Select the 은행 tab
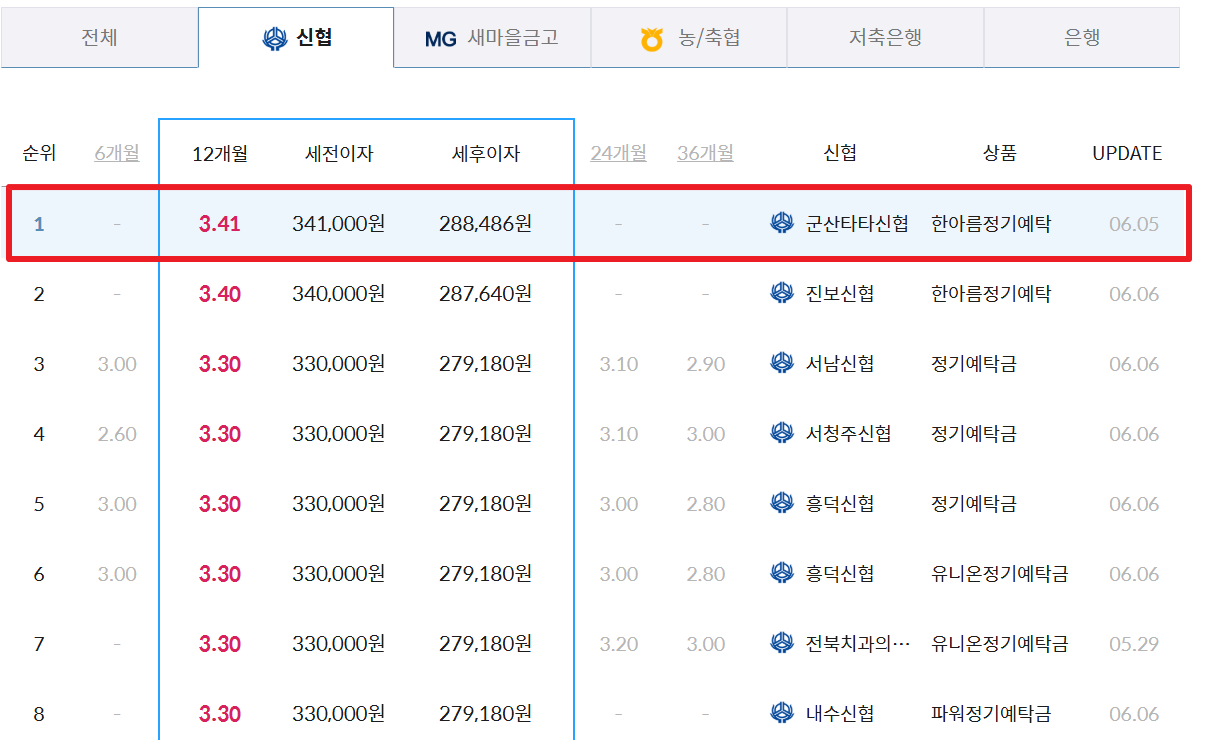 click(1082, 38)
